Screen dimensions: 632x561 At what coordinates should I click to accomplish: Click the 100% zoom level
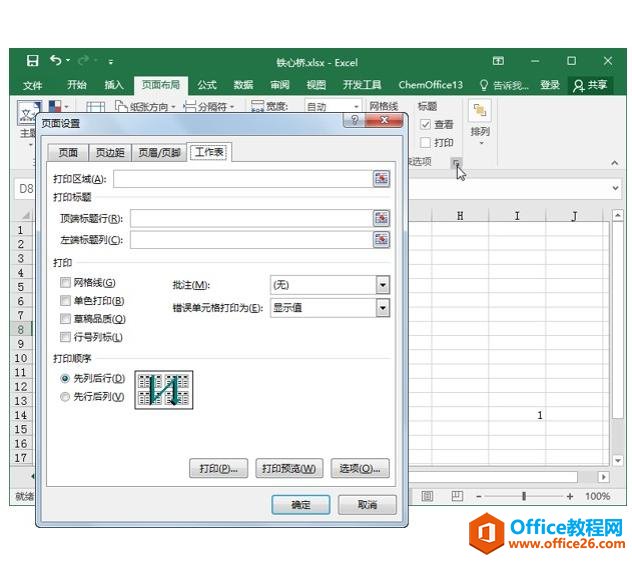tap(597, 496)
